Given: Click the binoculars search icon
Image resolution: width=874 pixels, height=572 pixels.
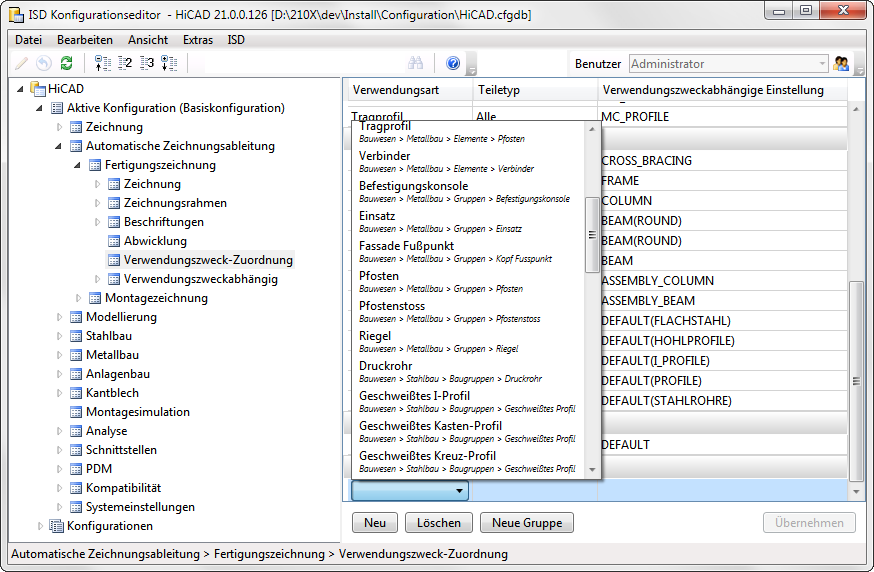Looking at the screenshot, I should click(x=415, y=63).
